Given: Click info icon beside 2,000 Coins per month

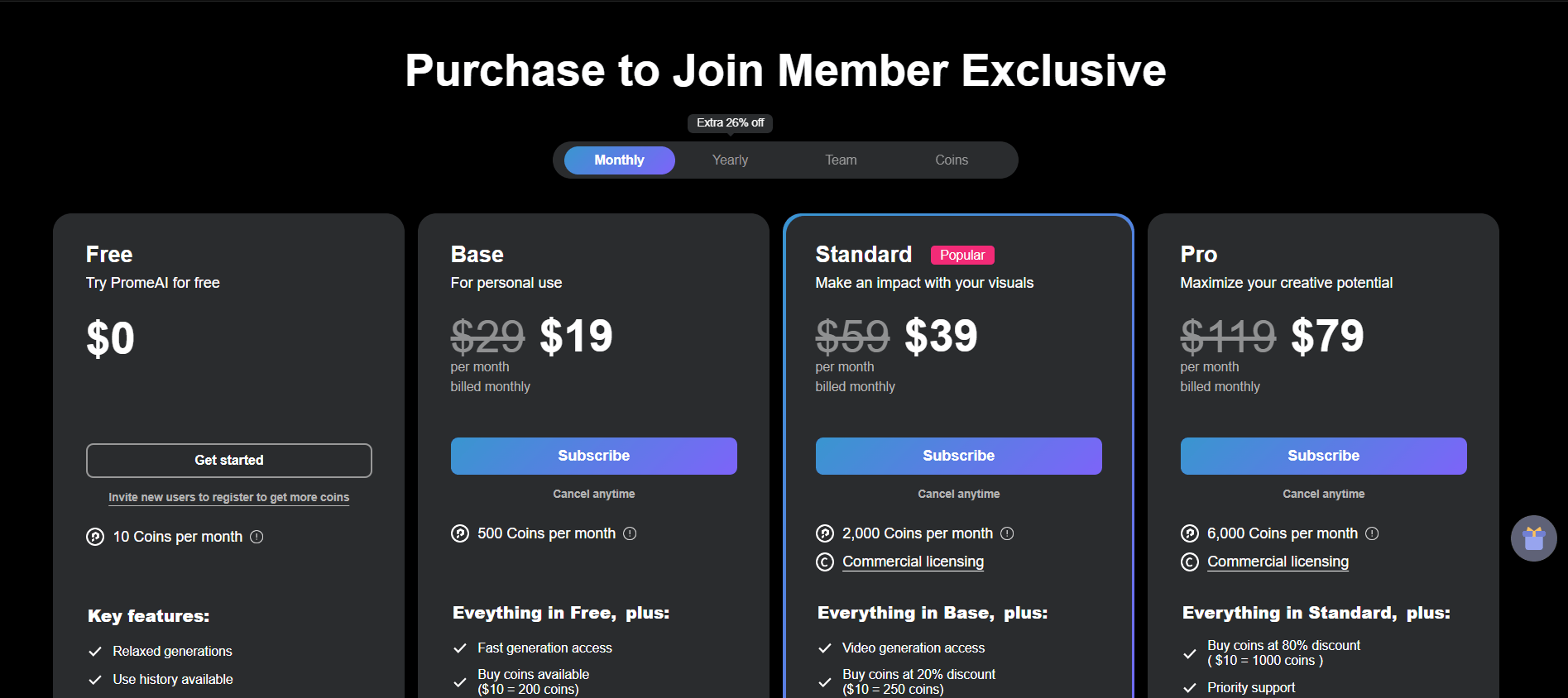Looking at the screenshot, I should pyautogui.click(x=1008, y=533).
